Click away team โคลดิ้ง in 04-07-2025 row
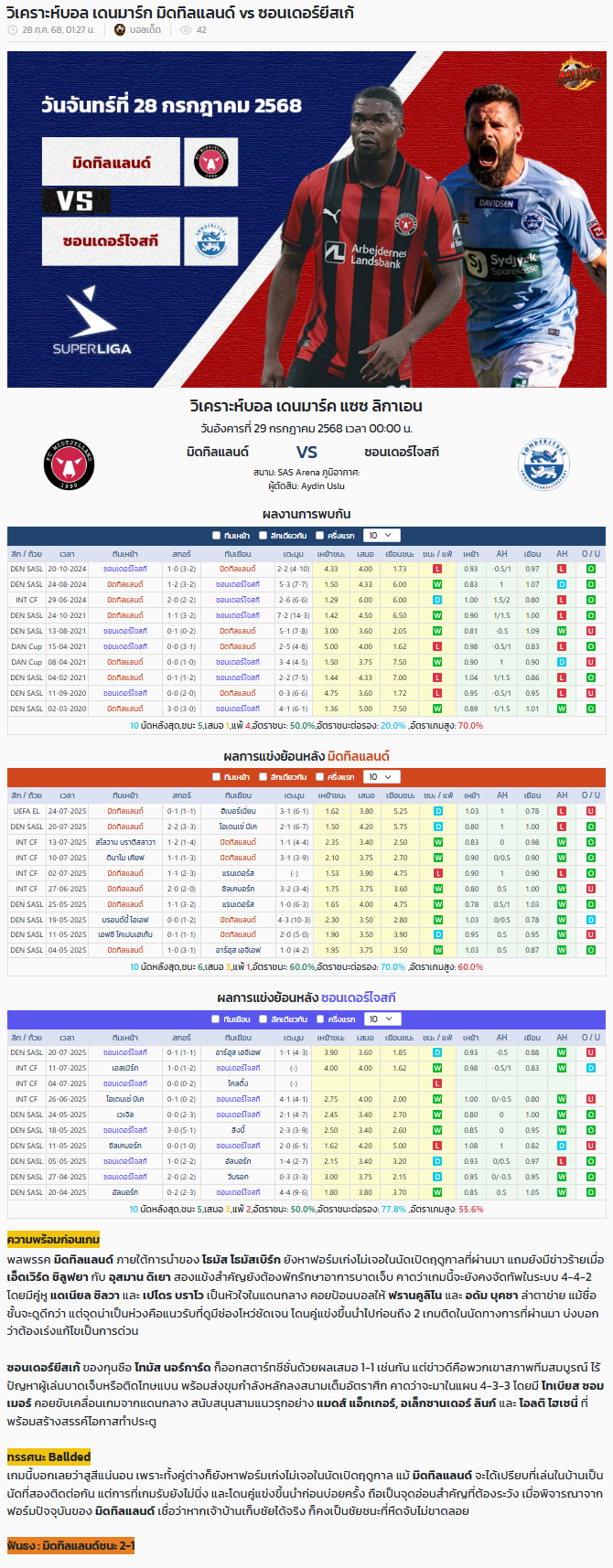Image resolution: width=613 pixels, height=1568 pixels. click(238, 1083)
